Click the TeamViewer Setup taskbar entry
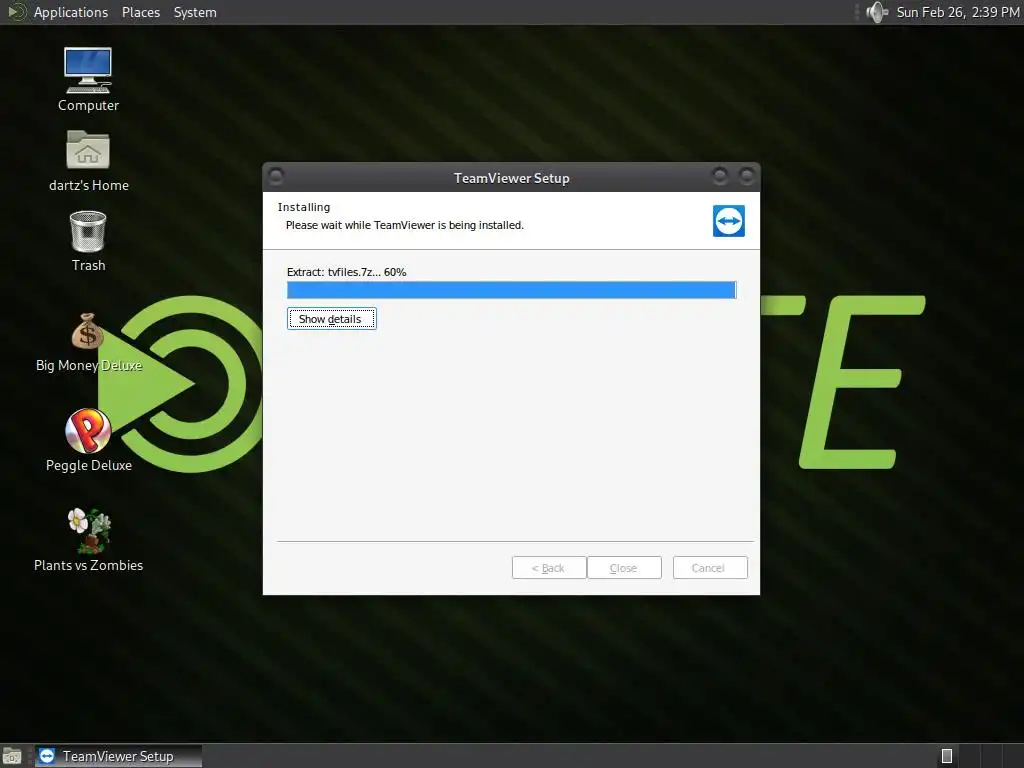Image resolution: width=1024 pixels, height=768 pixels. pyautogui.click(x=118, y=756)
